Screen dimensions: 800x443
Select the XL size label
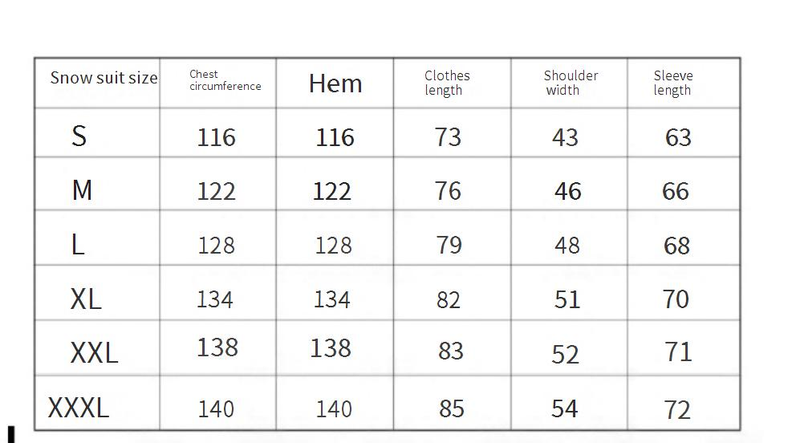(x=86, y=298)
